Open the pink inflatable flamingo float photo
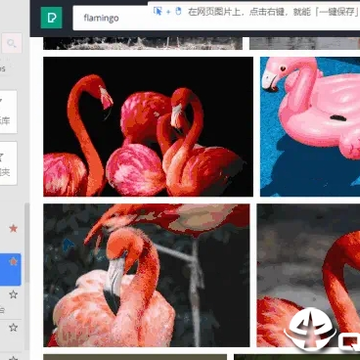Screen dimensions: 360x360 coord(310,127)
